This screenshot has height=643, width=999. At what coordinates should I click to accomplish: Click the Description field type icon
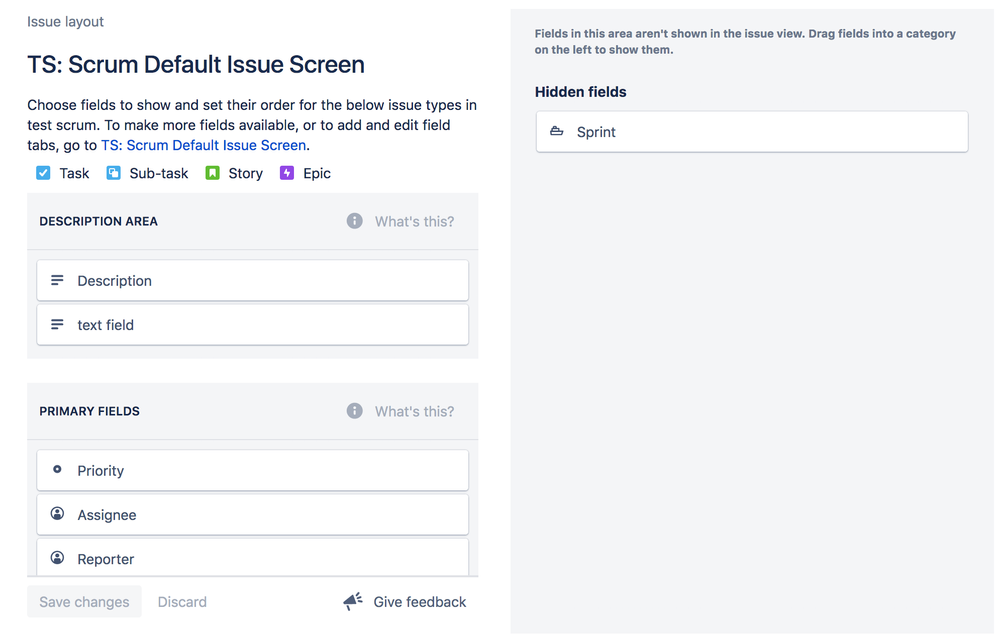pos(58,280)
